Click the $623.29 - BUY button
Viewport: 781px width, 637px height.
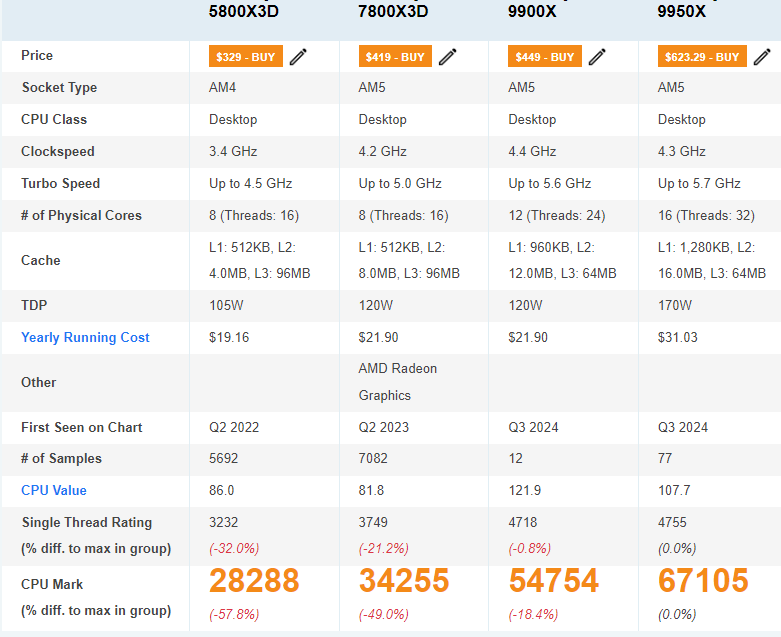[702, 56]
